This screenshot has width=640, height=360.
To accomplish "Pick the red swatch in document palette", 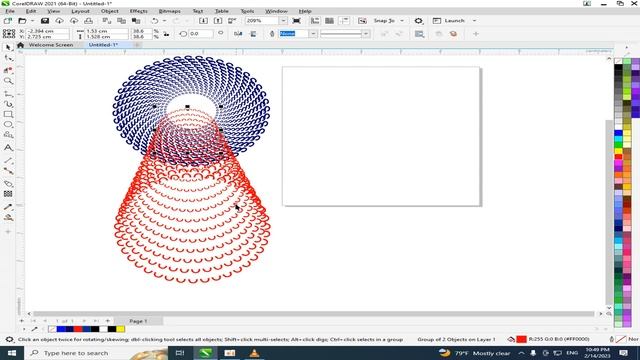I will pos(78,329).
